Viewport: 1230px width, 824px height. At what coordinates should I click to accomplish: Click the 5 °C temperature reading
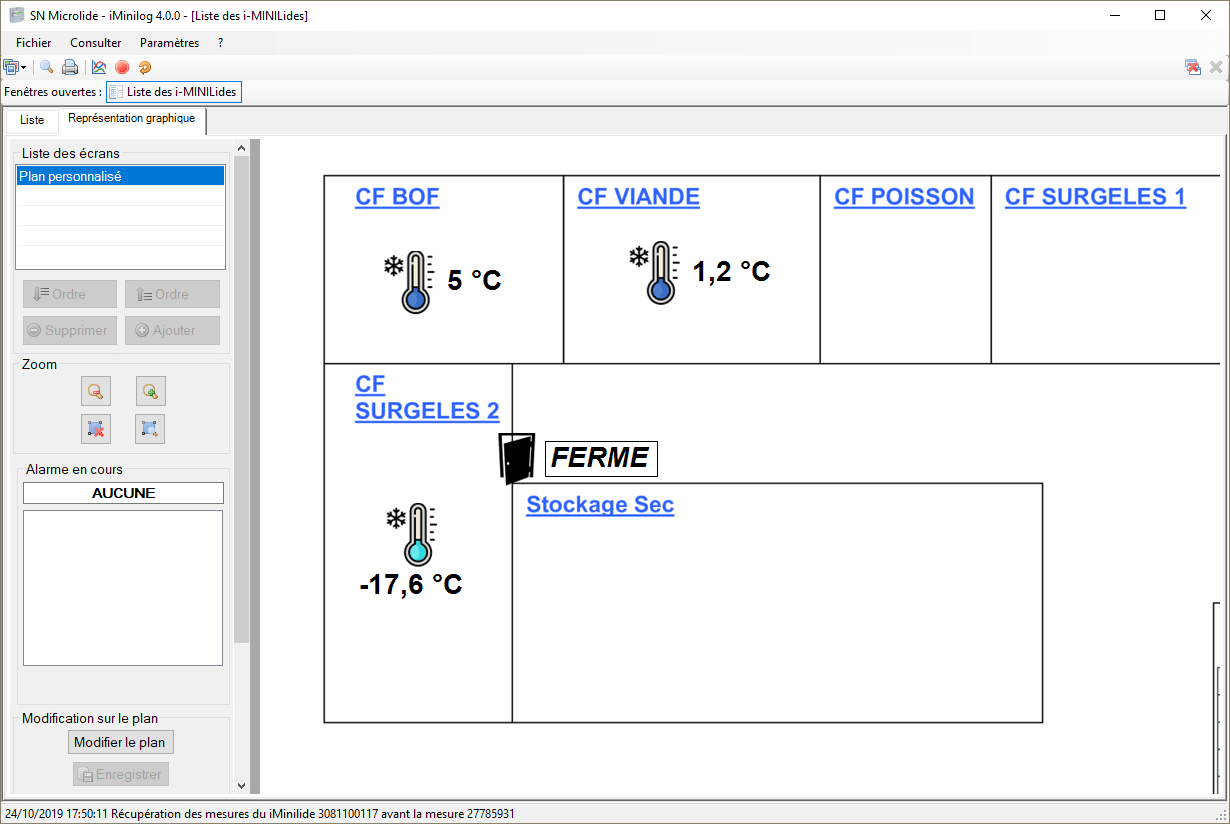474,281
